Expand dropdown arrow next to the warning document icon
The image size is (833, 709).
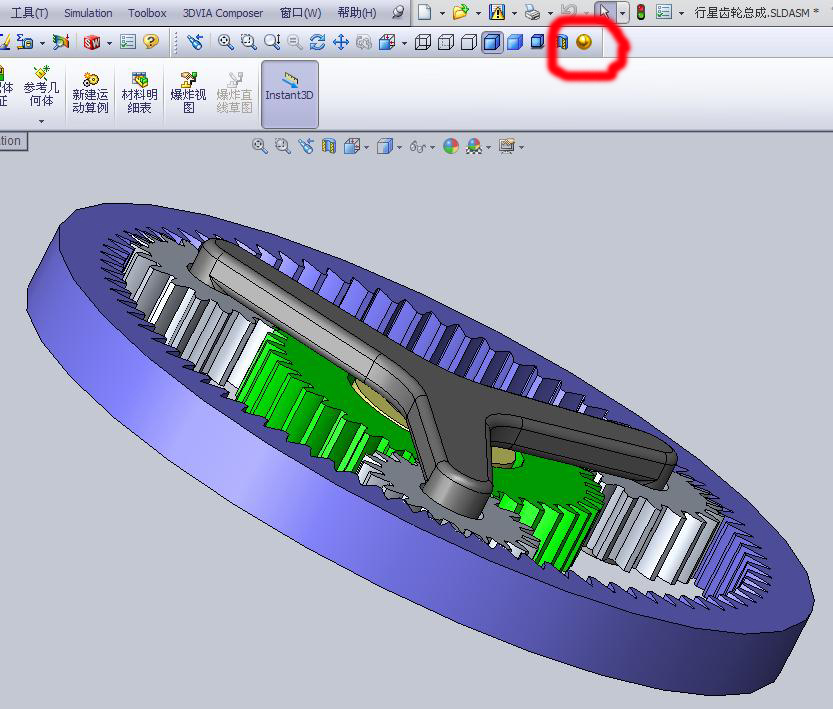point(514,13)
